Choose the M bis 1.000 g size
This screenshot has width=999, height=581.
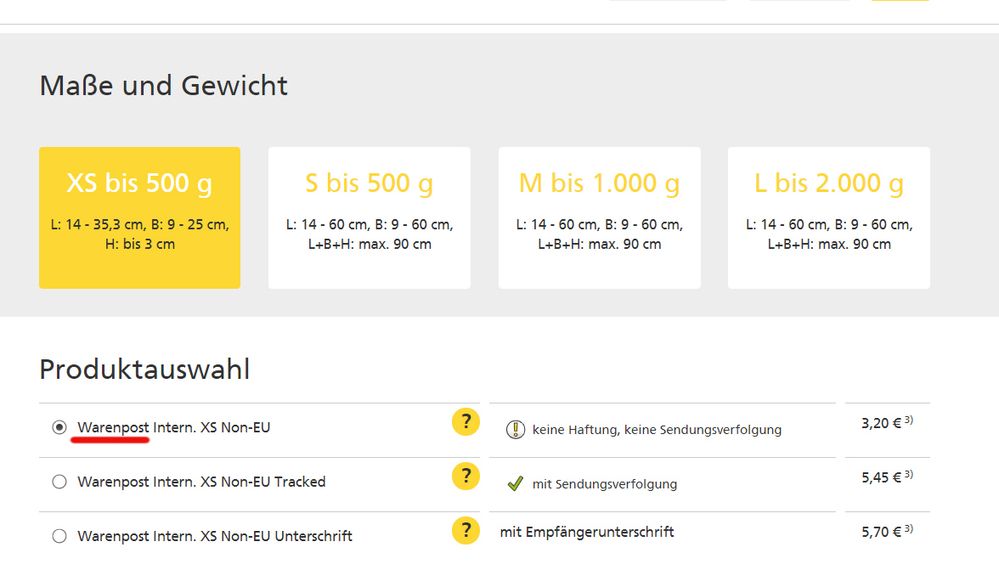599,218
